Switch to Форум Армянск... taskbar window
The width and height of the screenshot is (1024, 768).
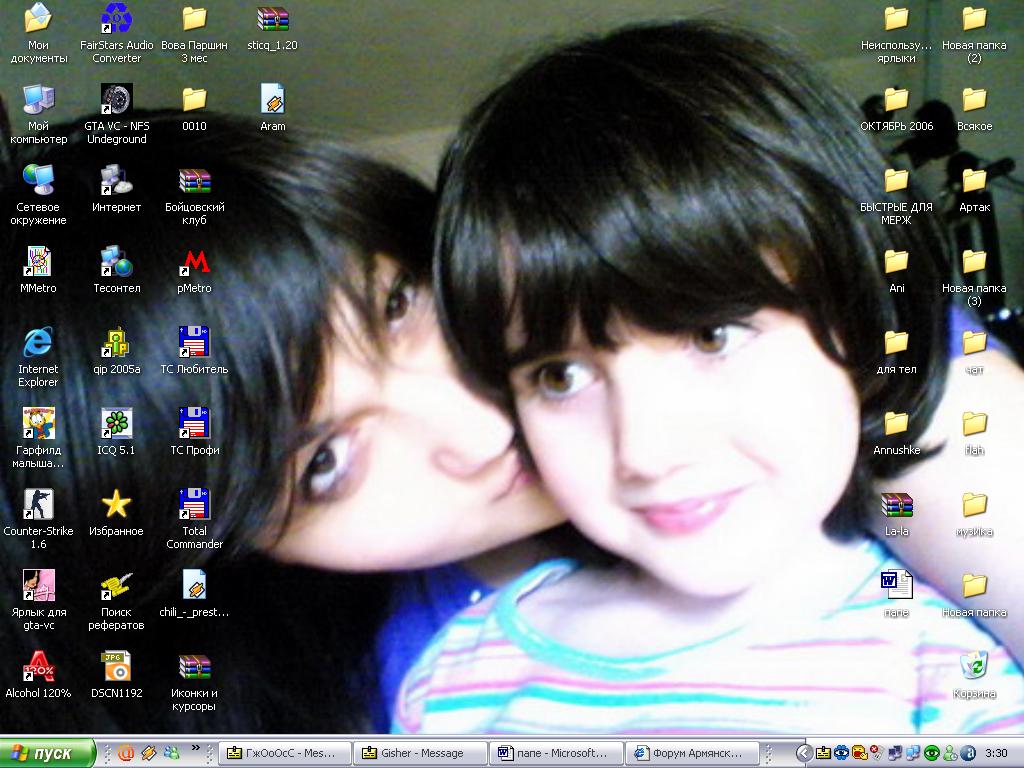[692, 753]
